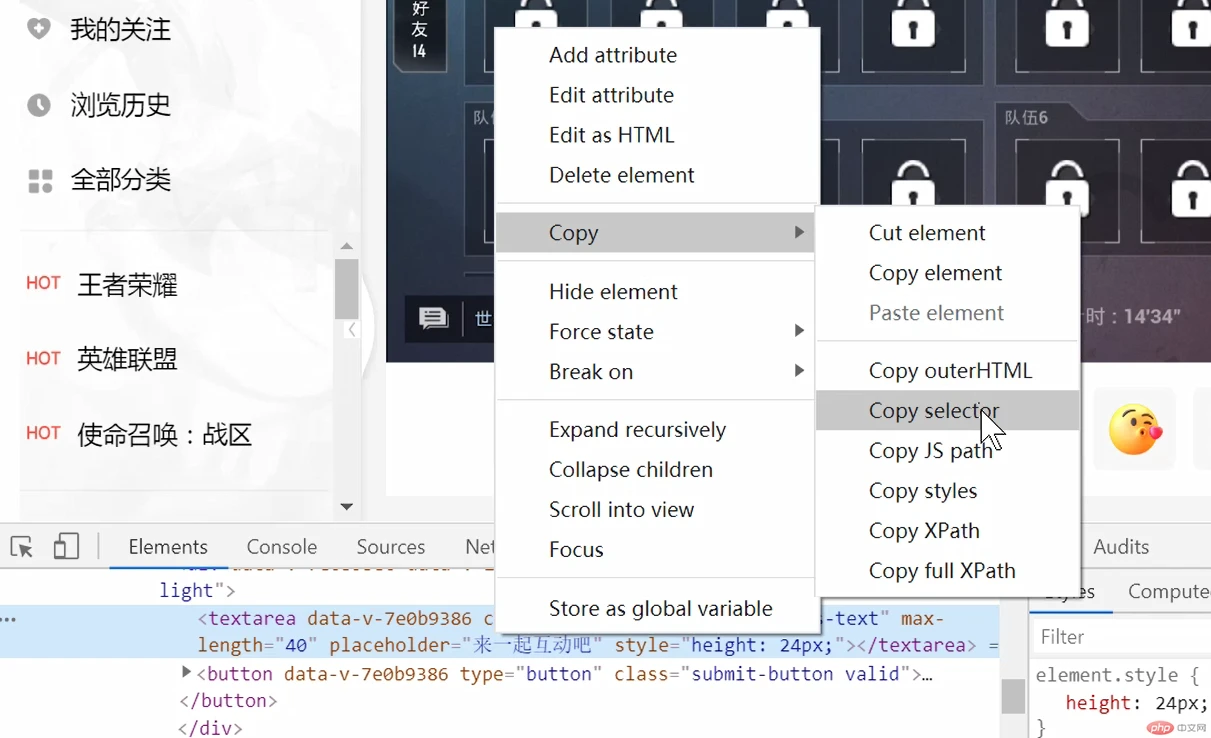Click the grid icon beside 全部分类
The height and width of the screenshot is (738, 1211).
pos(40,181)
